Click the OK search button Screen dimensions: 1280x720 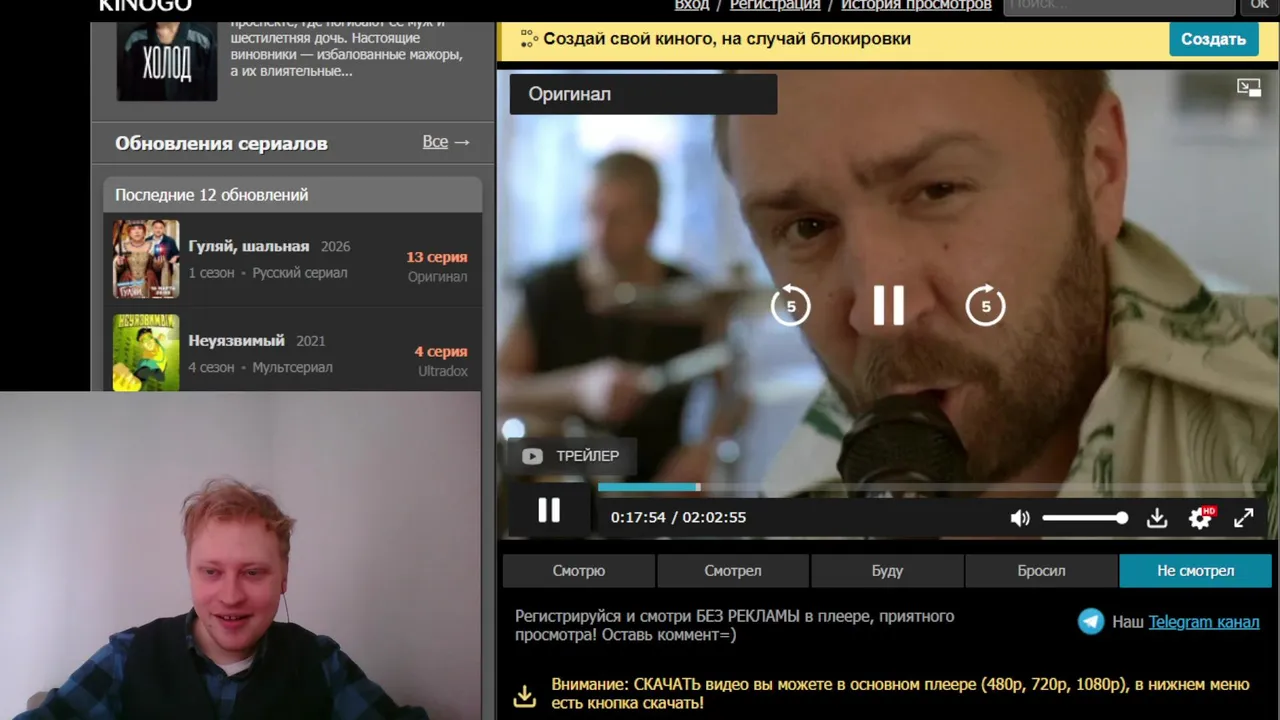coord(1260,6)
